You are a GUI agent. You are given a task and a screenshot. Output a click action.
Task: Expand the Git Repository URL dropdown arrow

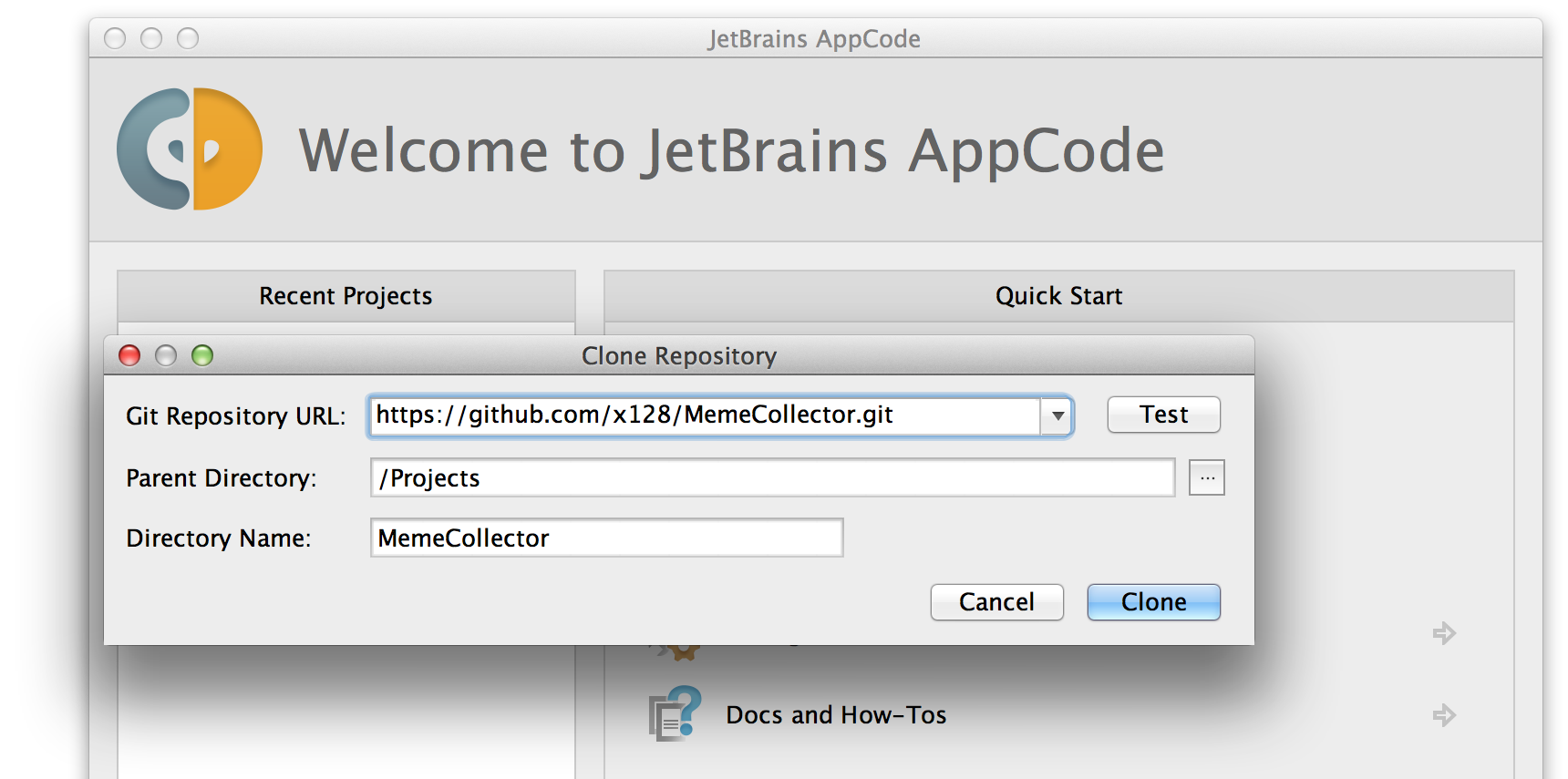point(1057,416)
